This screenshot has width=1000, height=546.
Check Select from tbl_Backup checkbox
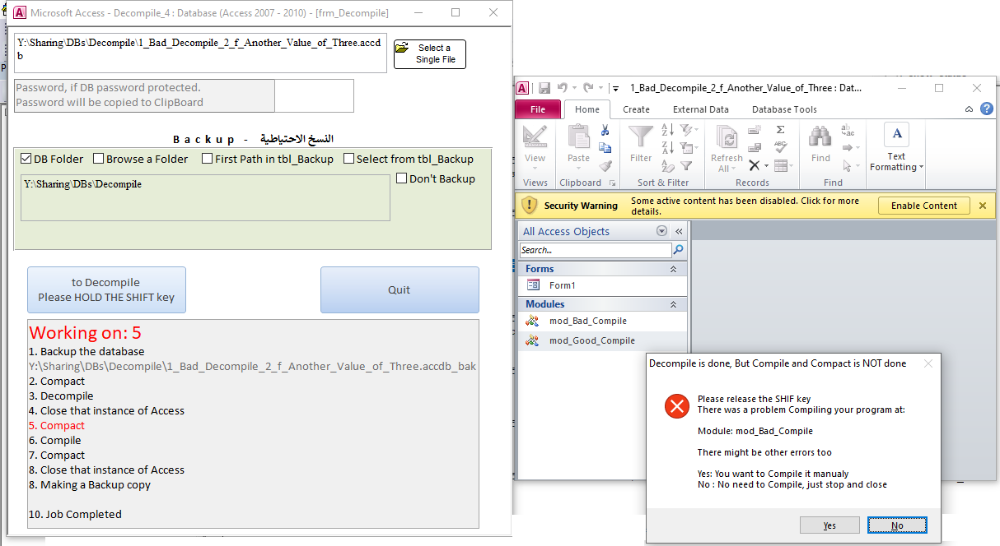click(349, 158)
